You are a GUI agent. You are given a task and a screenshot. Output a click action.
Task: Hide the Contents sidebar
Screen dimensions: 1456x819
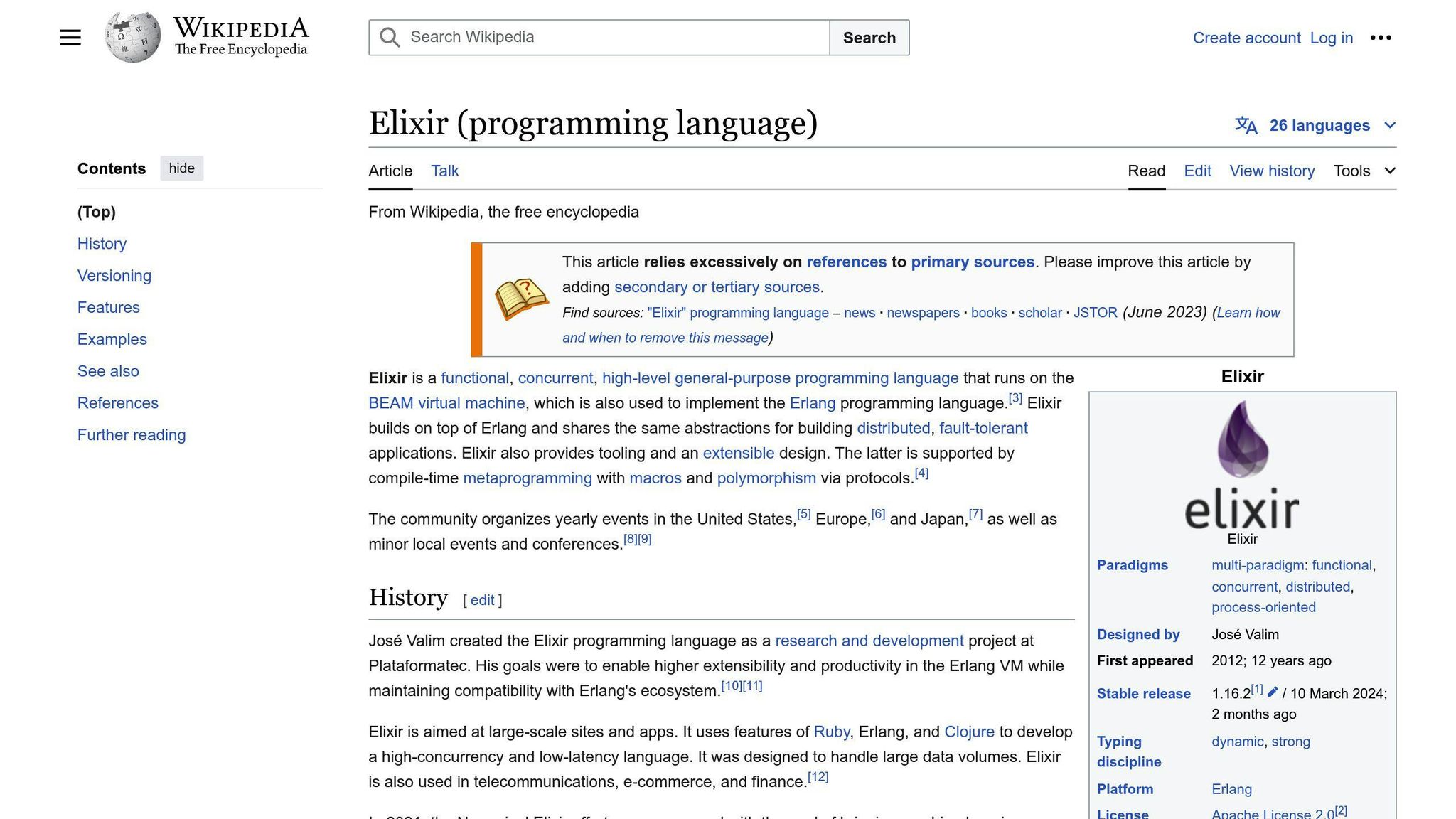point(181,168)
